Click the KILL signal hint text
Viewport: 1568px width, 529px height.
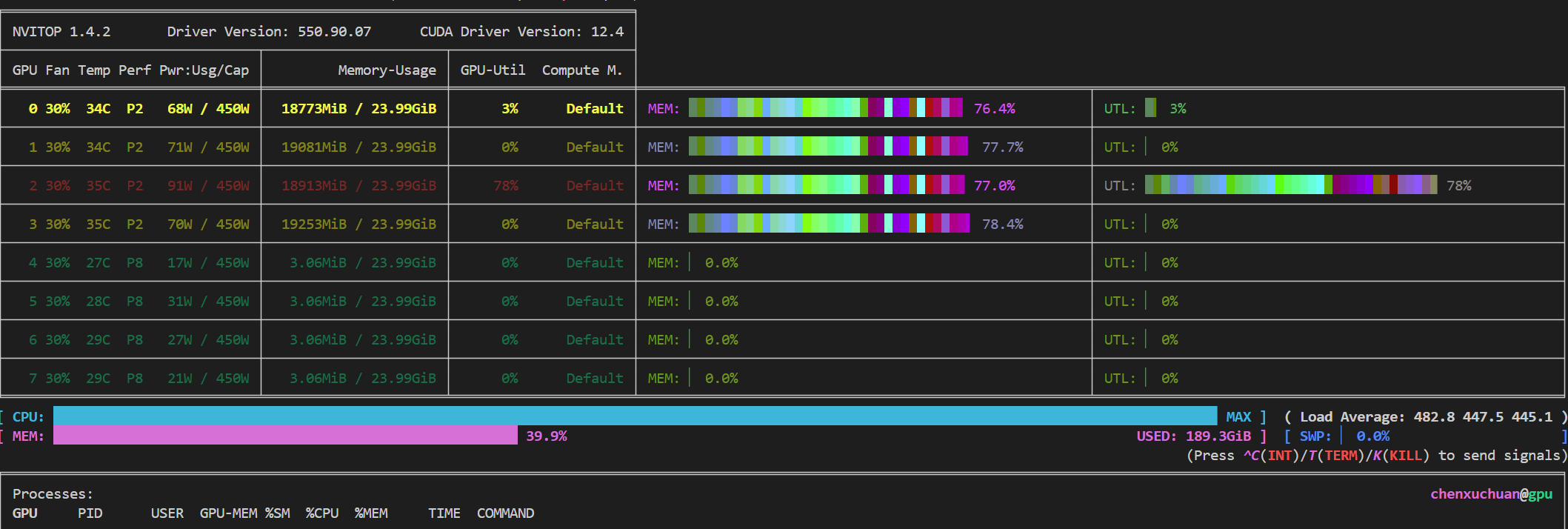point(1406,456)
